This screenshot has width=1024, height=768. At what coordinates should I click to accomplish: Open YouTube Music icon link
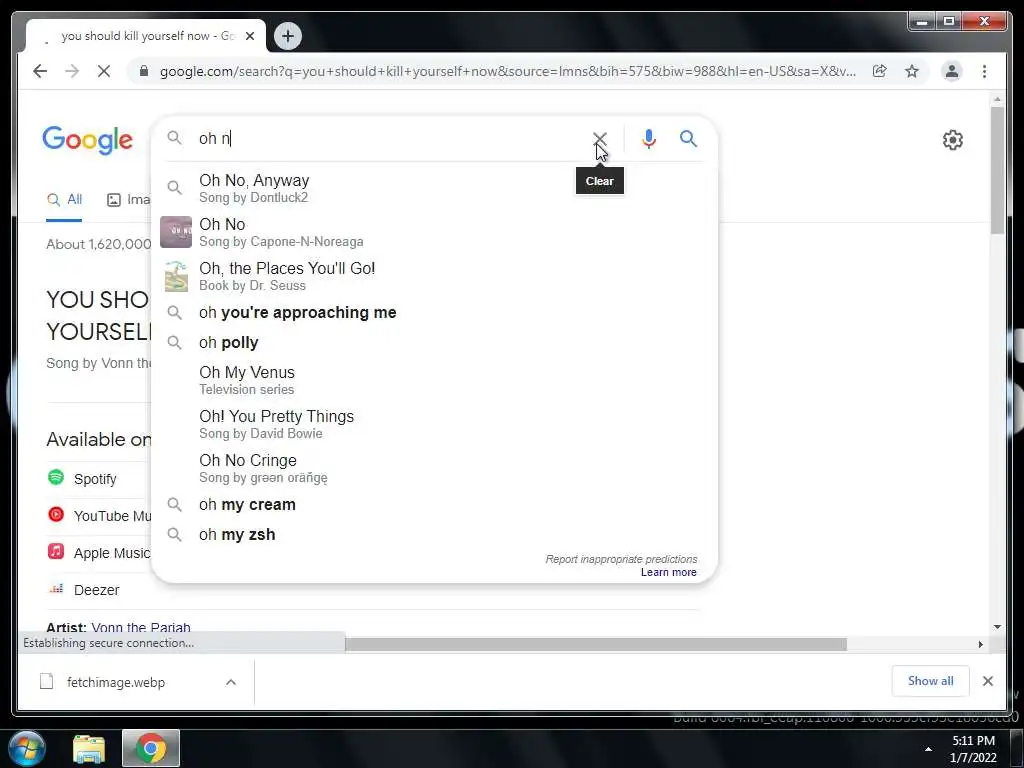point(56,515)
